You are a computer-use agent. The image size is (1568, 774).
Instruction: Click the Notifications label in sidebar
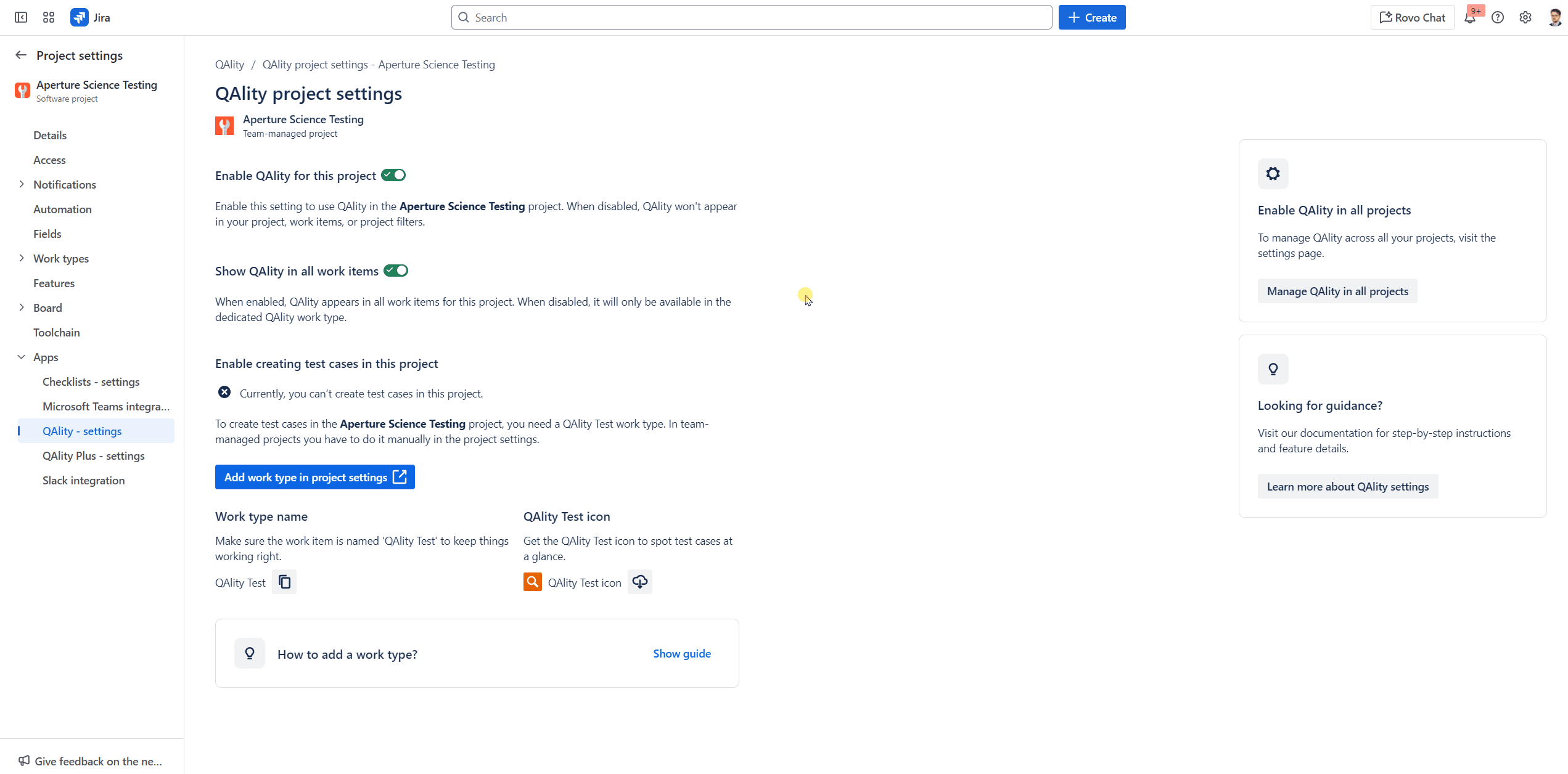tap(65, 184)
